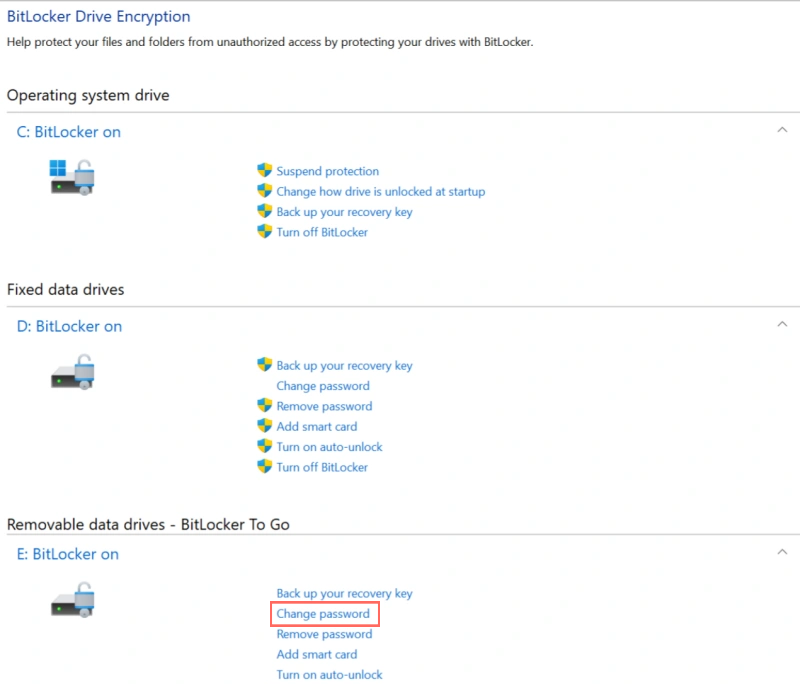This screenshot has height=684, width=800.
Task: Add a smart card to drive E:
Action: 316,654
